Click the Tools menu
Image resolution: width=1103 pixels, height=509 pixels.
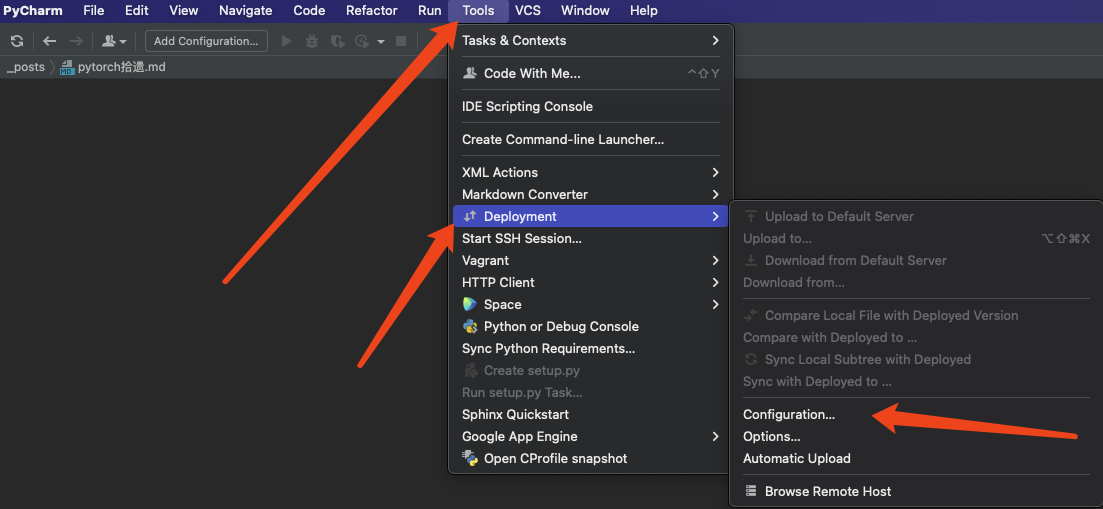(x=478, y=11)
